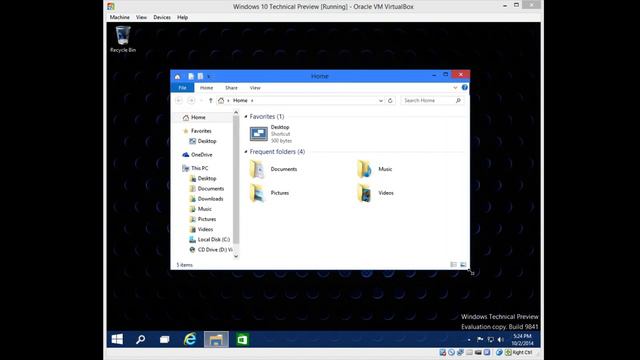The image size is (640, 360).
Task: Click Home in the address bar path
Action: click(x=240, y=100)
